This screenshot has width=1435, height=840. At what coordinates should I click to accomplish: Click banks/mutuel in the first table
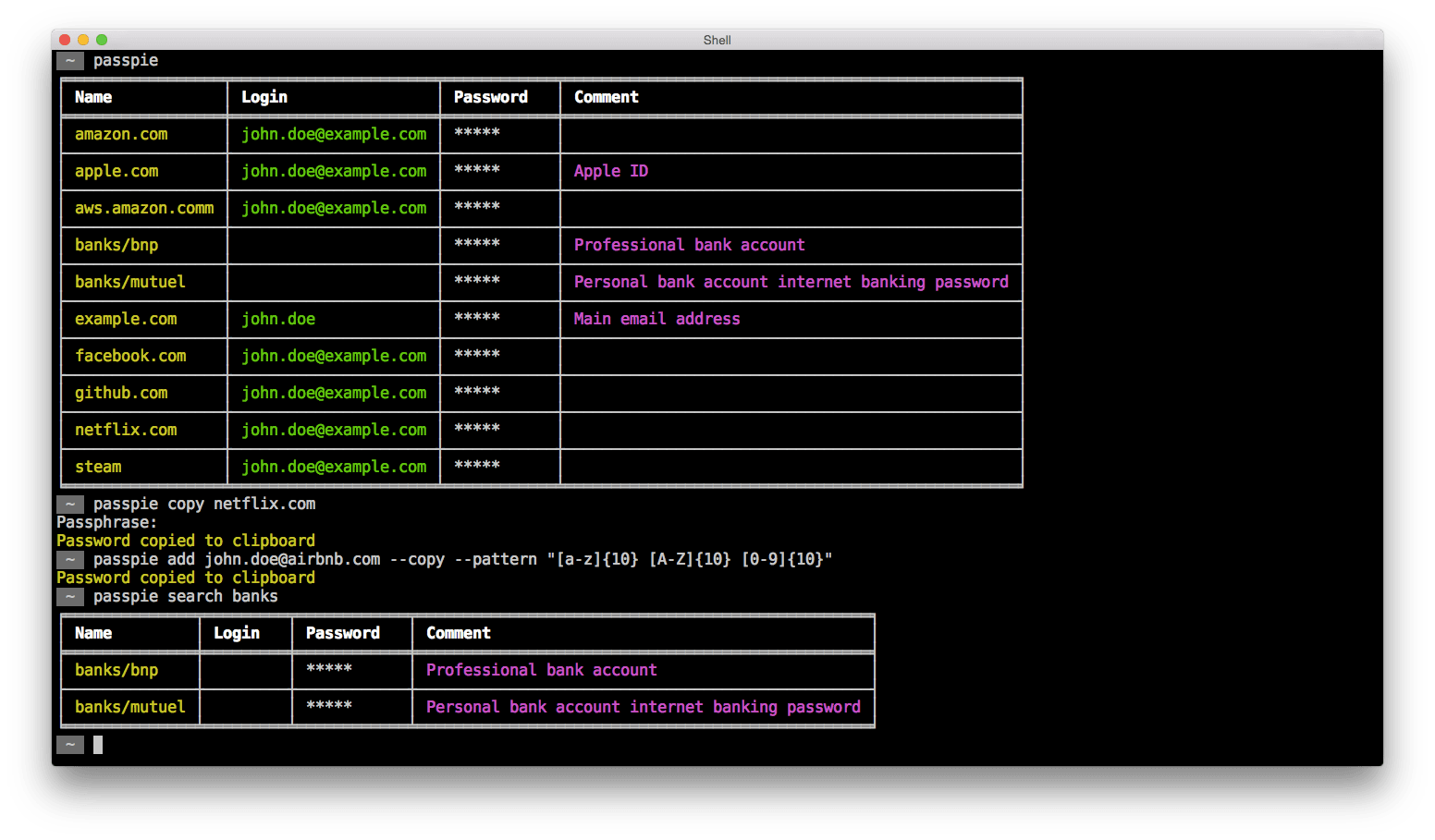[x=130, y=282]
